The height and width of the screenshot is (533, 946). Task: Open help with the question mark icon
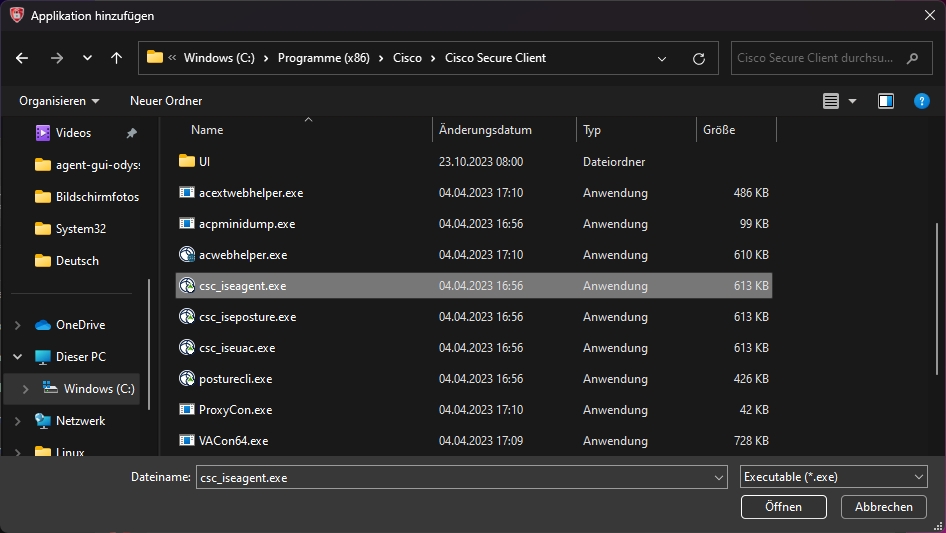pos(922,101)
